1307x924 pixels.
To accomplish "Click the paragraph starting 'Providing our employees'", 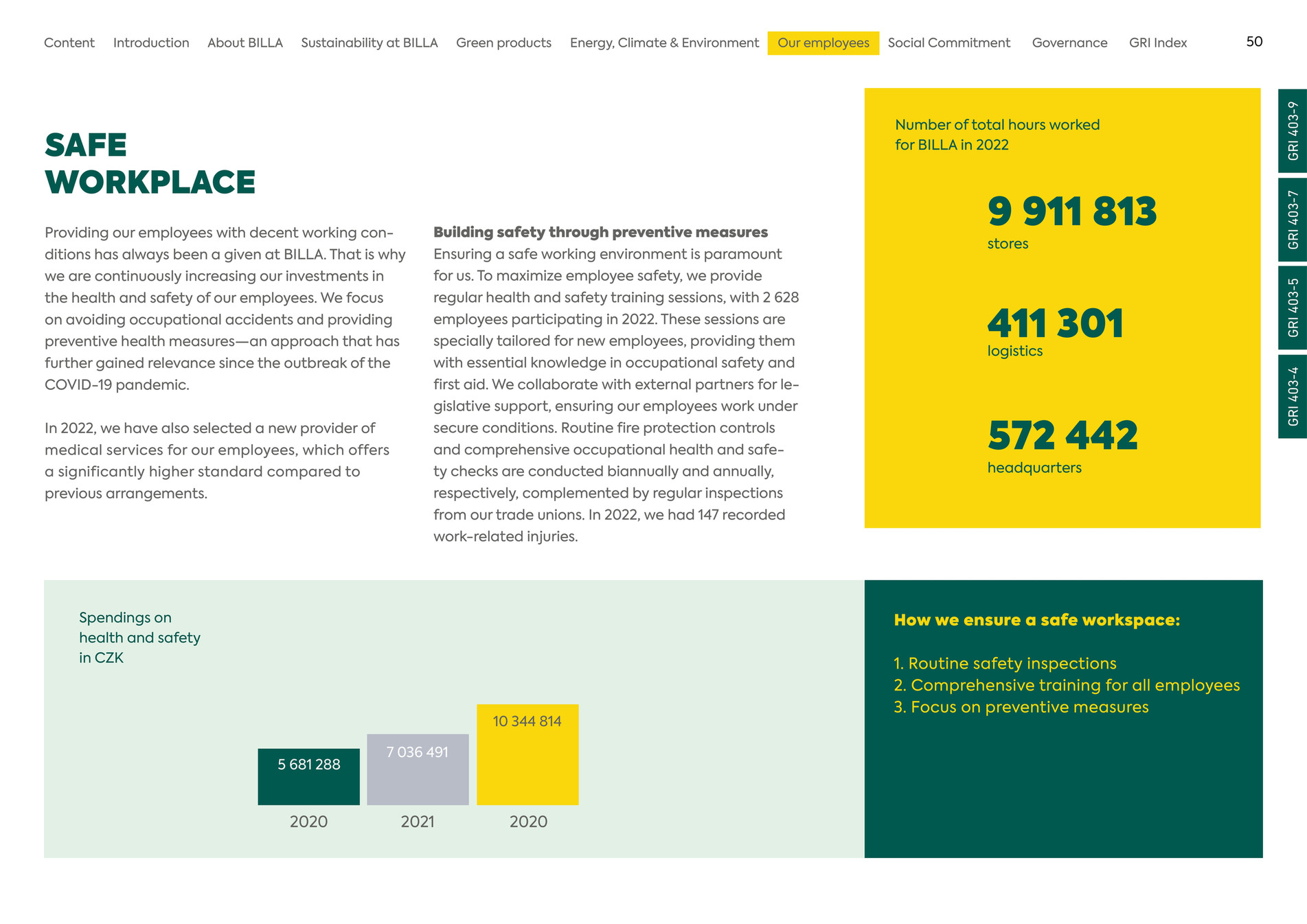I will (225, 308).
